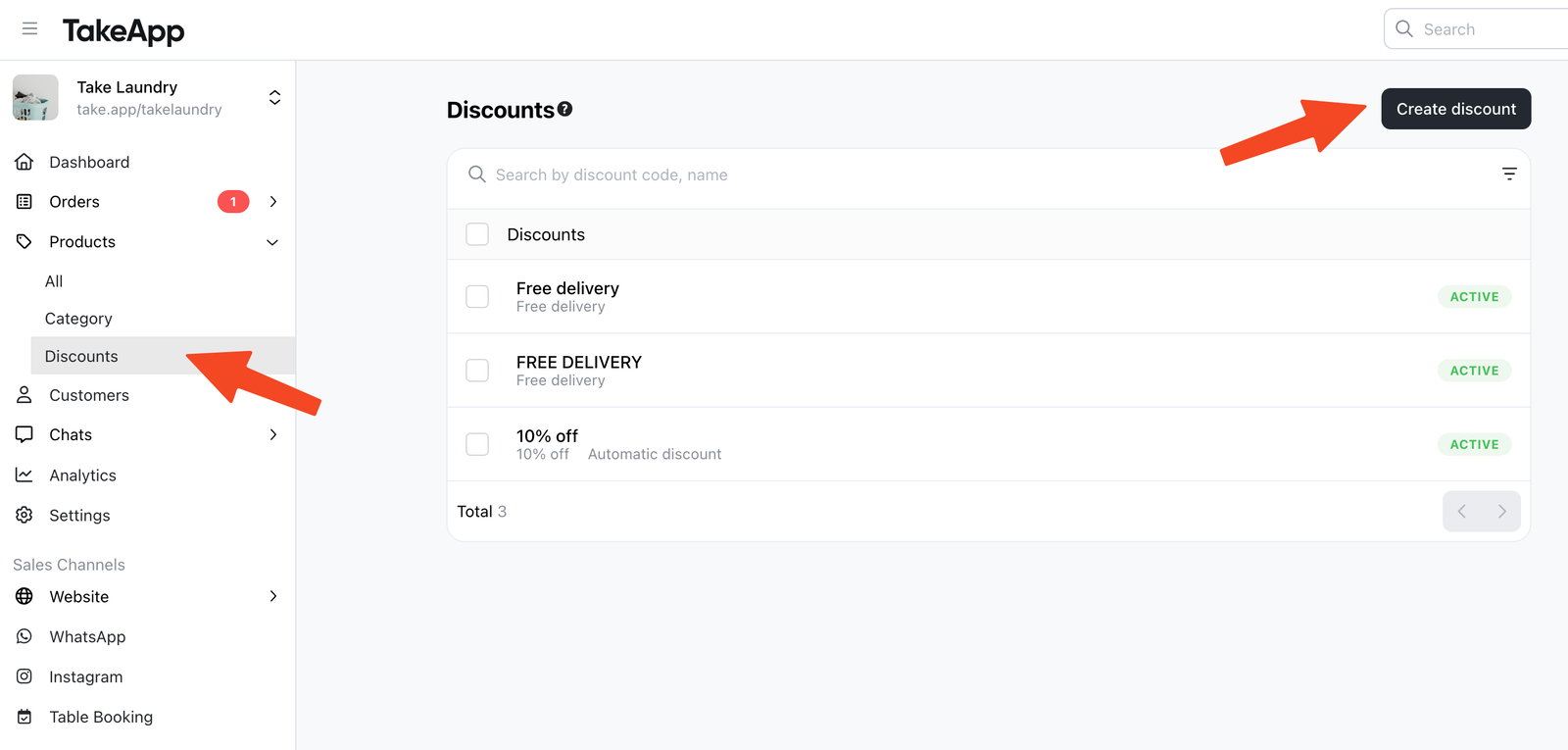Open All products submenu item

tap(54, 281)
